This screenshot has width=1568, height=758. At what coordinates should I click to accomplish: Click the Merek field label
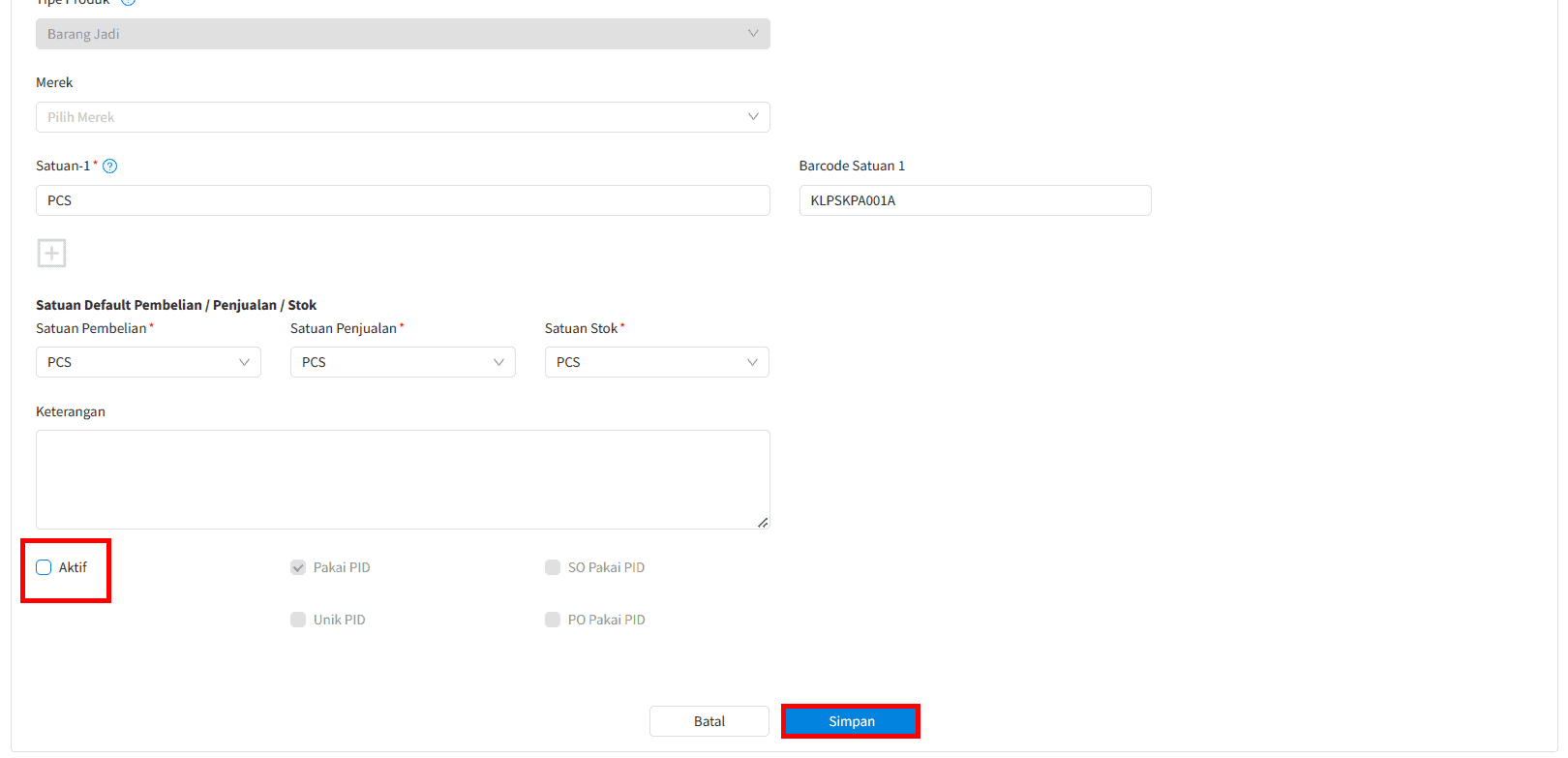[x=54, y=82]
